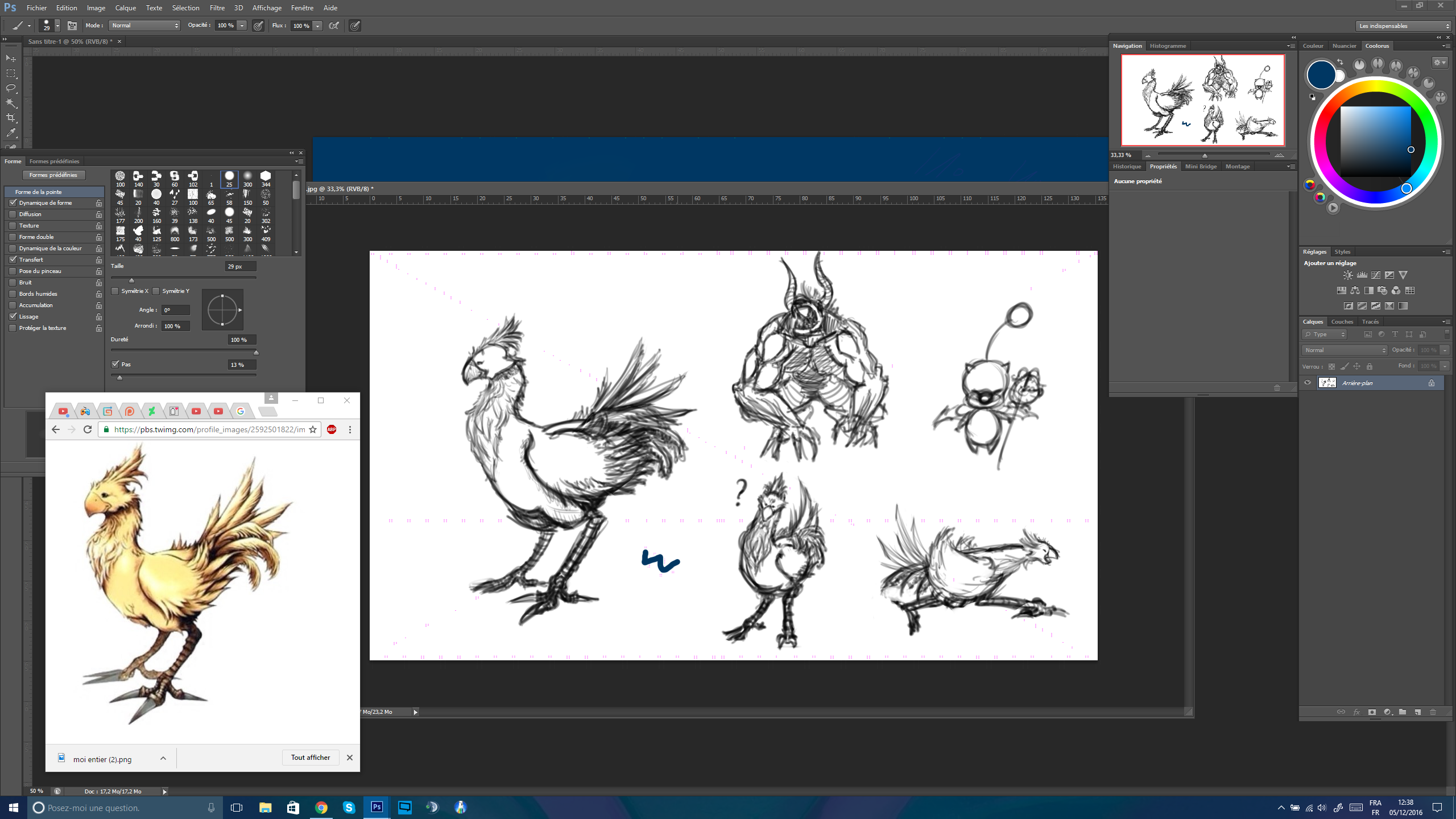Image resolution: width=1456 pixels, height=819 pixels.
Task: Disable the Transfert brush option
Action: [13, 259]
